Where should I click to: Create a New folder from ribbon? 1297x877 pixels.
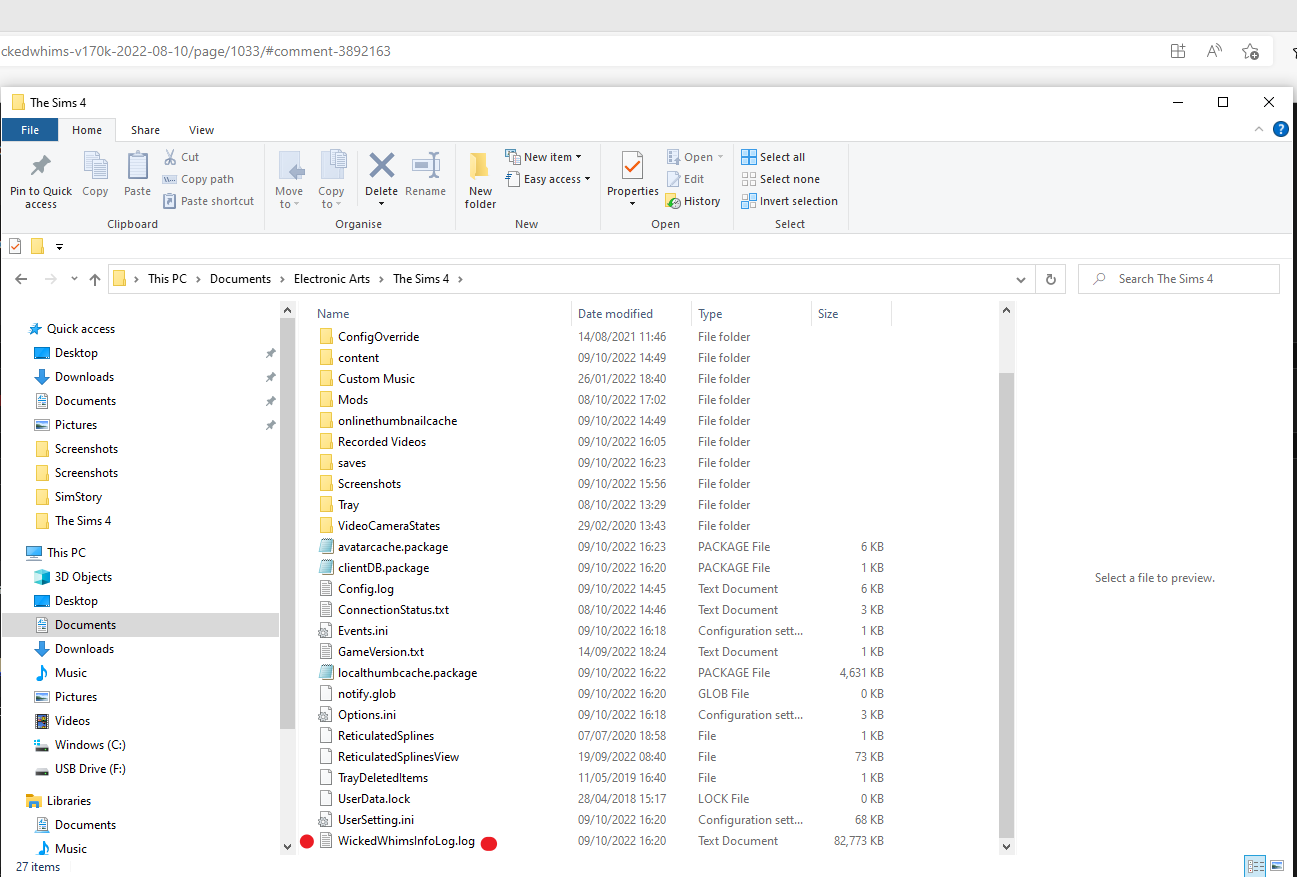coord(480,180)
